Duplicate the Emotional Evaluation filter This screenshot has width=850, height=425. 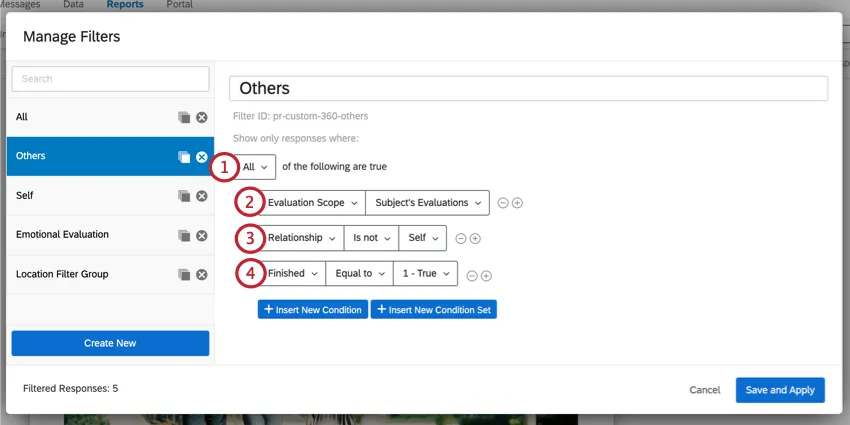[x=184, y=235]
